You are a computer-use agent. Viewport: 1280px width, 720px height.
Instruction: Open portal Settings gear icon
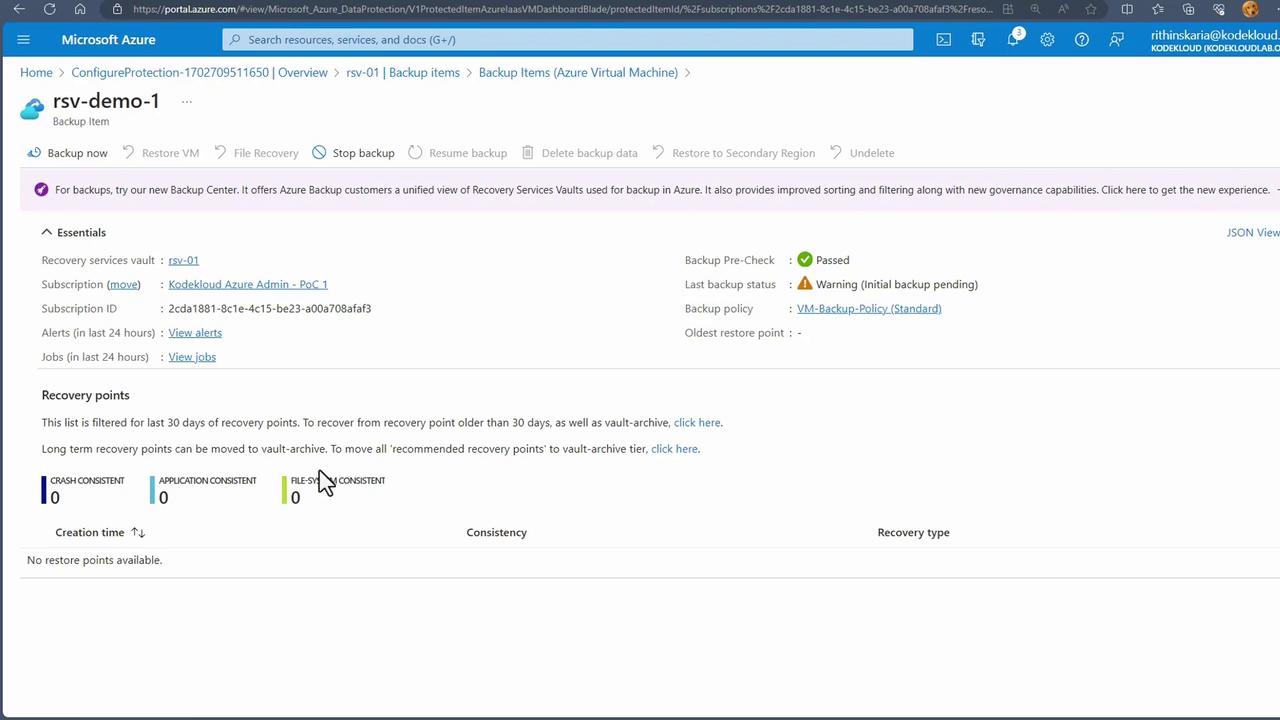[1047, 40]
